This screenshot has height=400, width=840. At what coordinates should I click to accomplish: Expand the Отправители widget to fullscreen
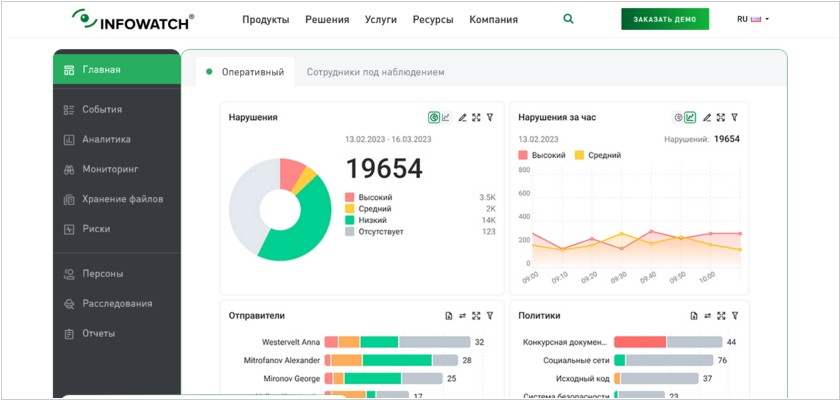point(476,316)
